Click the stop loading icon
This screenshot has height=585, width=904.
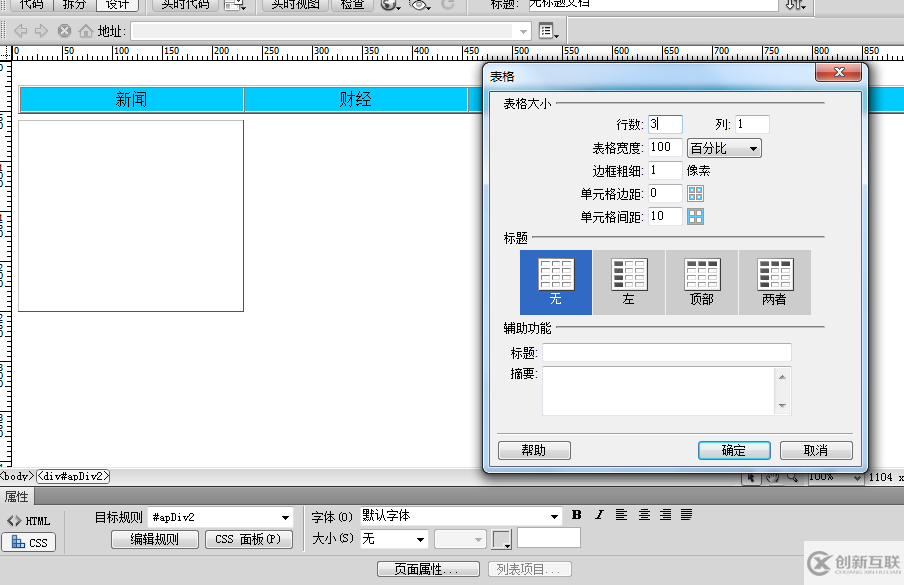(x=64, y=31)
